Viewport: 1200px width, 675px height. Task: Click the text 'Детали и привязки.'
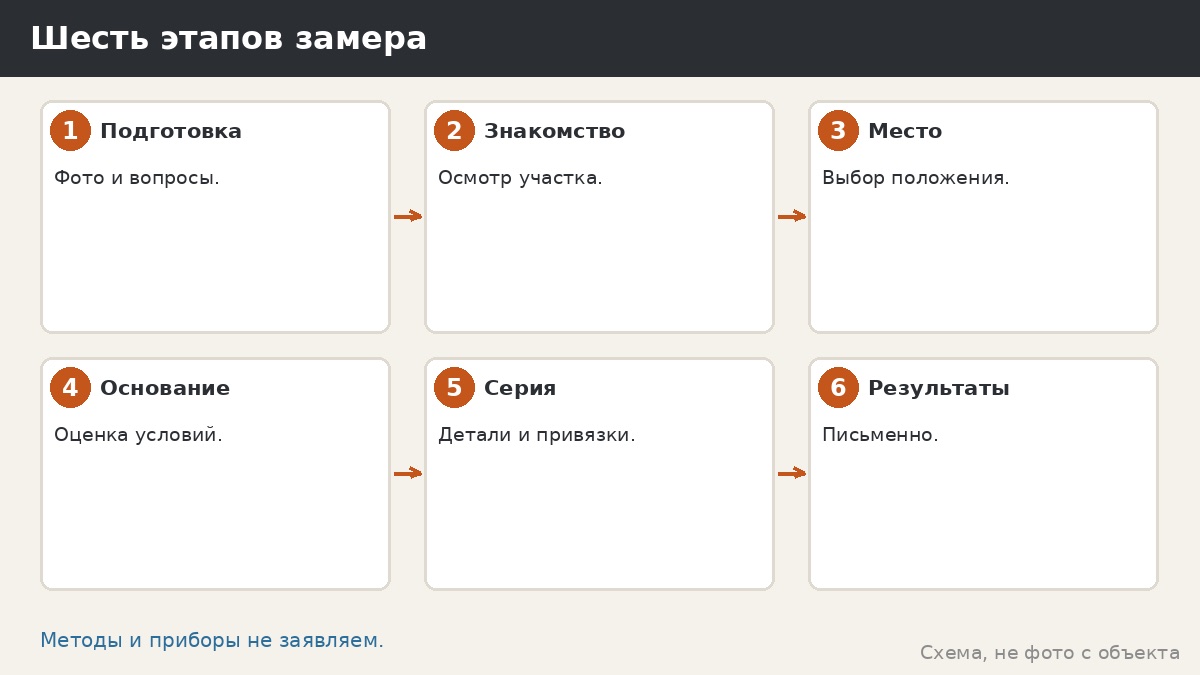(x=537, y=435)
